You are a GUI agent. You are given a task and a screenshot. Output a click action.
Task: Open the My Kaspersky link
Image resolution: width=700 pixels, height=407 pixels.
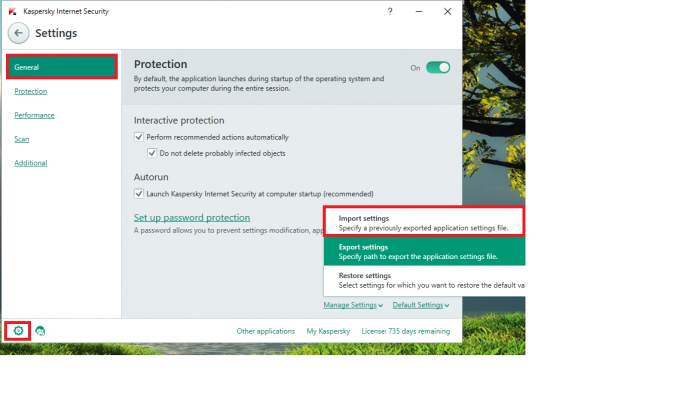(328, 331)
